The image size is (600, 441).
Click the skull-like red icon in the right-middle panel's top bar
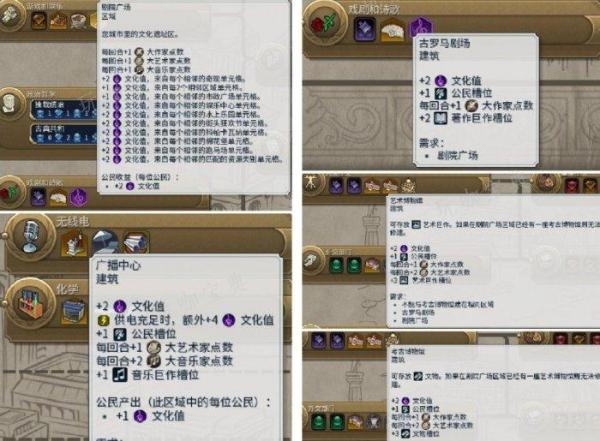tap(572, 185)
